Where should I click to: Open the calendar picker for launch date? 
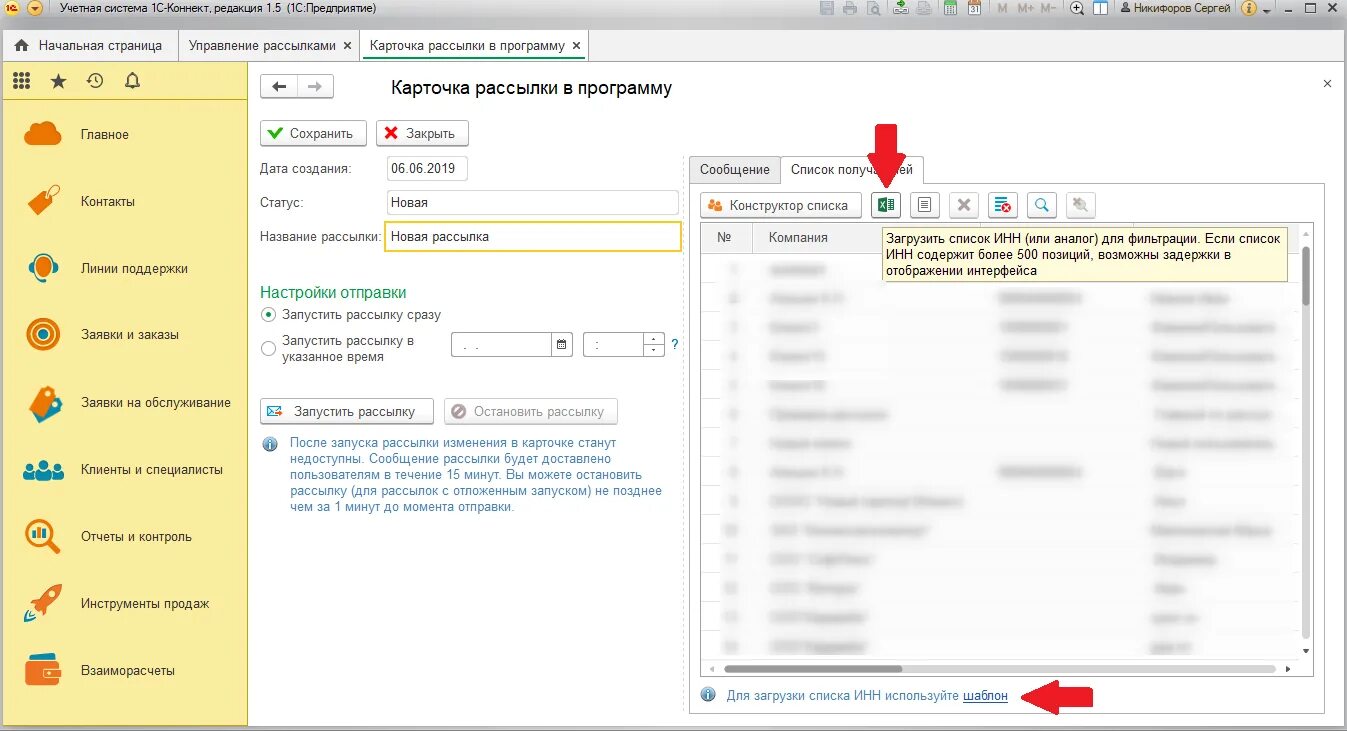tap(563, 345)
